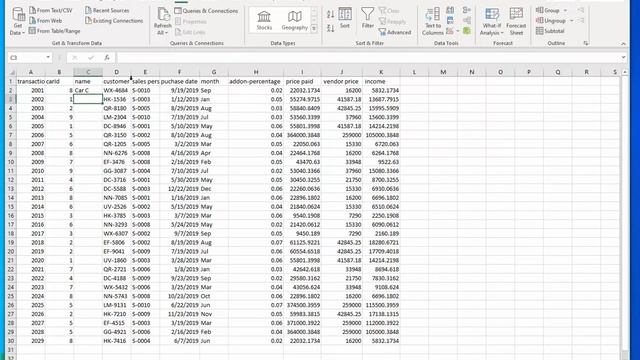
Task: Click the Insert Function fx button
Action: (107, 58)
